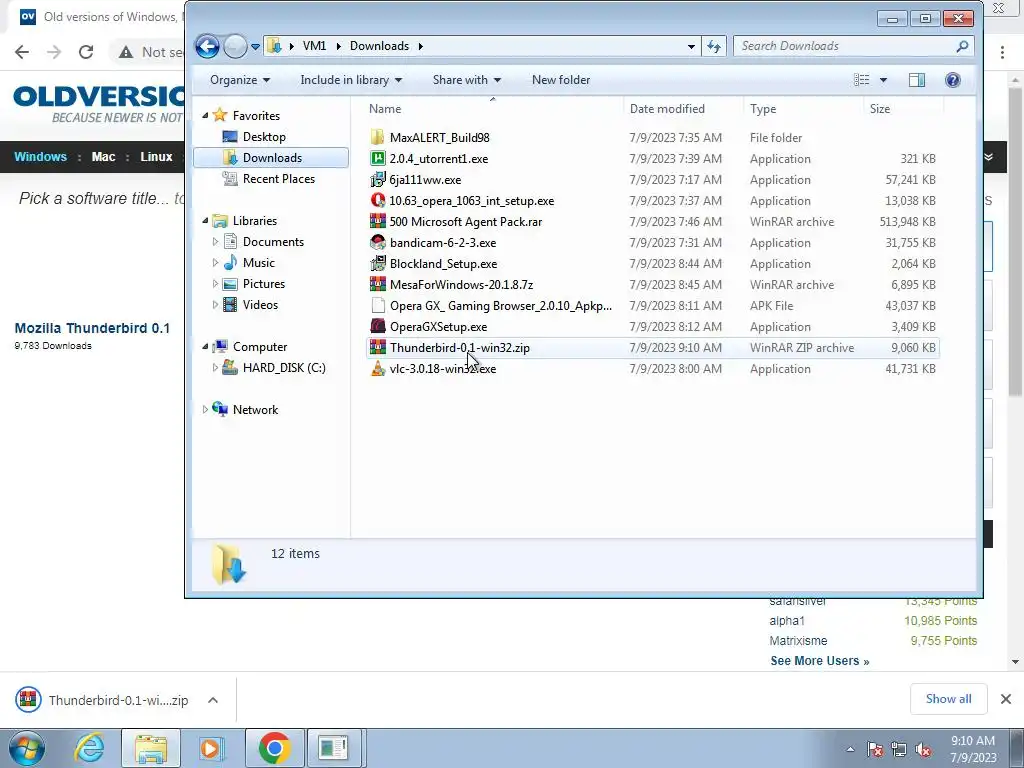1024x768 pixels.
Task: Select the vlc-3.0.18 installer cone icon
Action: tap(377, 368)
